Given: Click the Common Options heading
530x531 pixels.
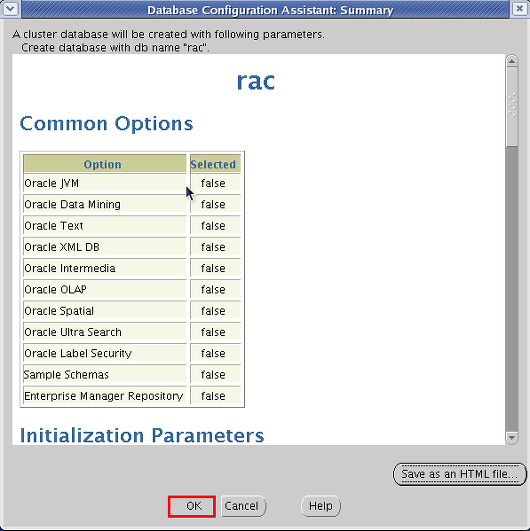Looking at the screenshot, I should tap(106, 124).
